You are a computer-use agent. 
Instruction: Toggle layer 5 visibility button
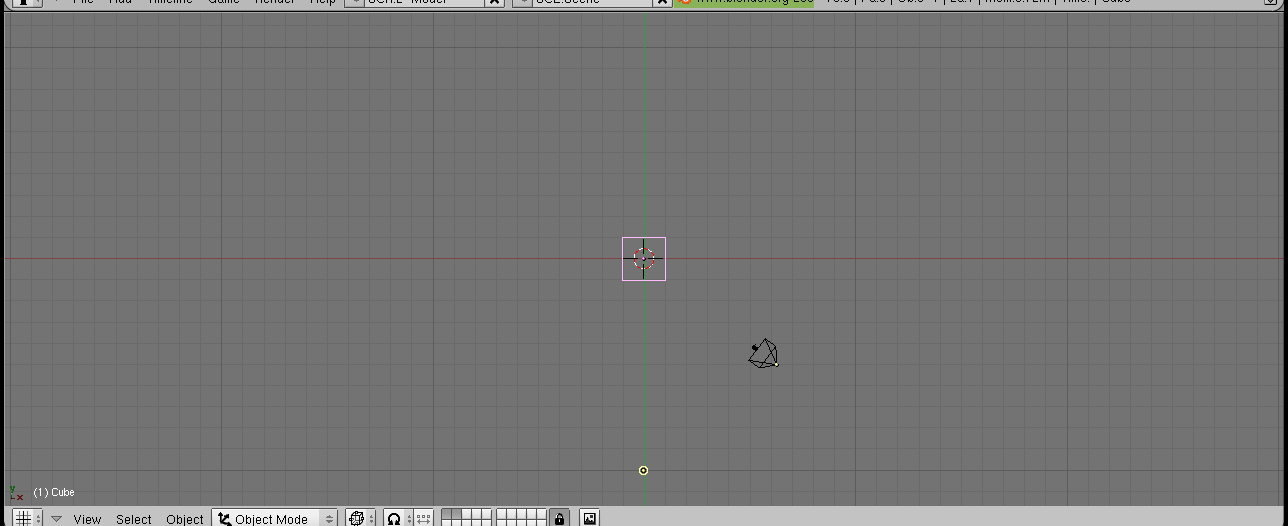click(486, 513)
